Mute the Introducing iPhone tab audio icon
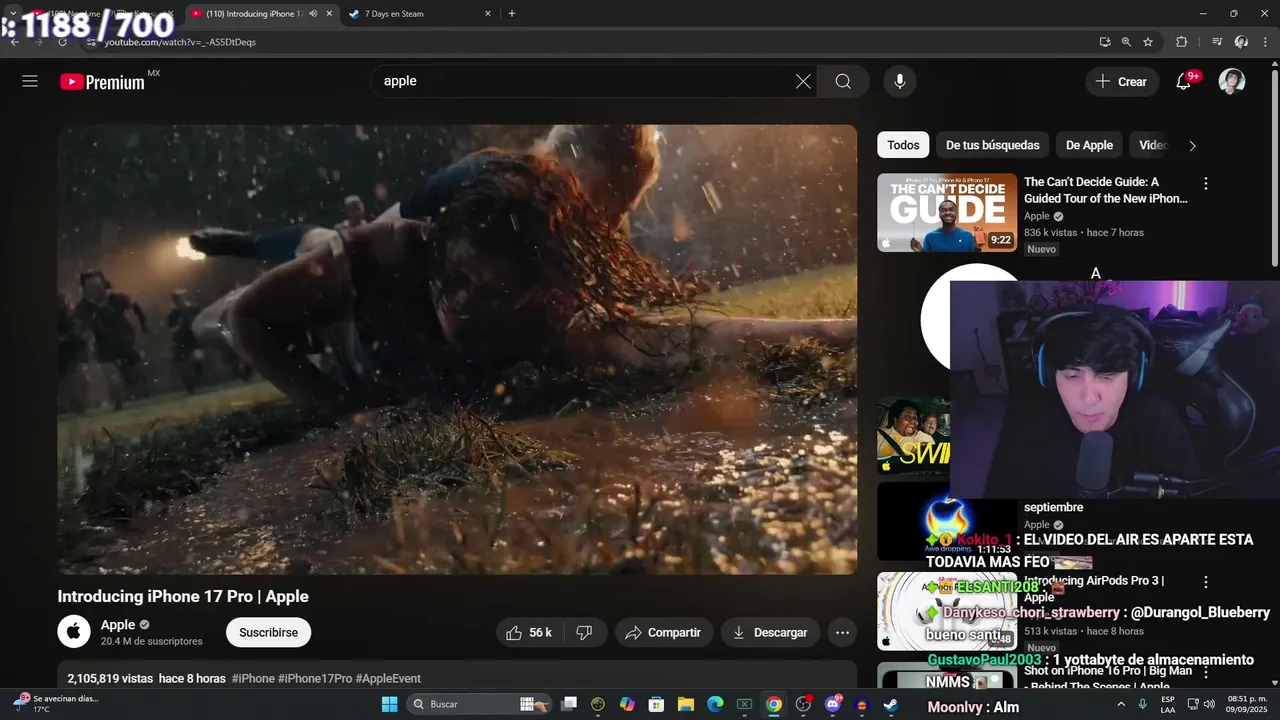Viewport: 1280px width, 720px height. 313,14
